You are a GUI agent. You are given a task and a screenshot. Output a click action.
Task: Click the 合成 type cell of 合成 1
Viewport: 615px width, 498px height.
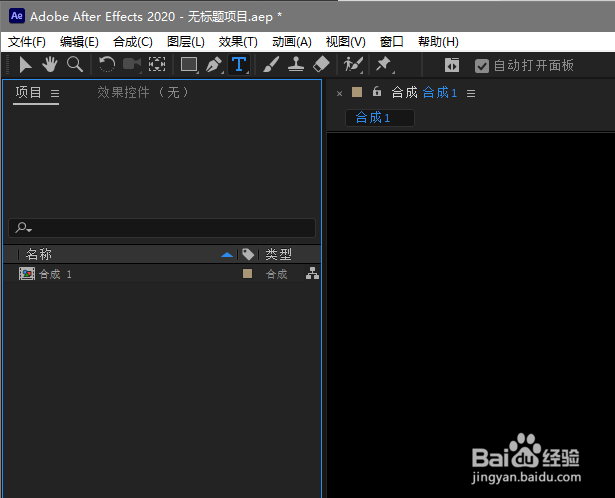point(277,274)
